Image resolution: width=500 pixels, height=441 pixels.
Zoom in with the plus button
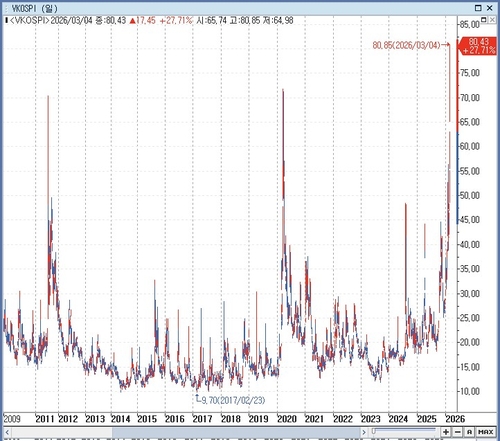(446, 432)
